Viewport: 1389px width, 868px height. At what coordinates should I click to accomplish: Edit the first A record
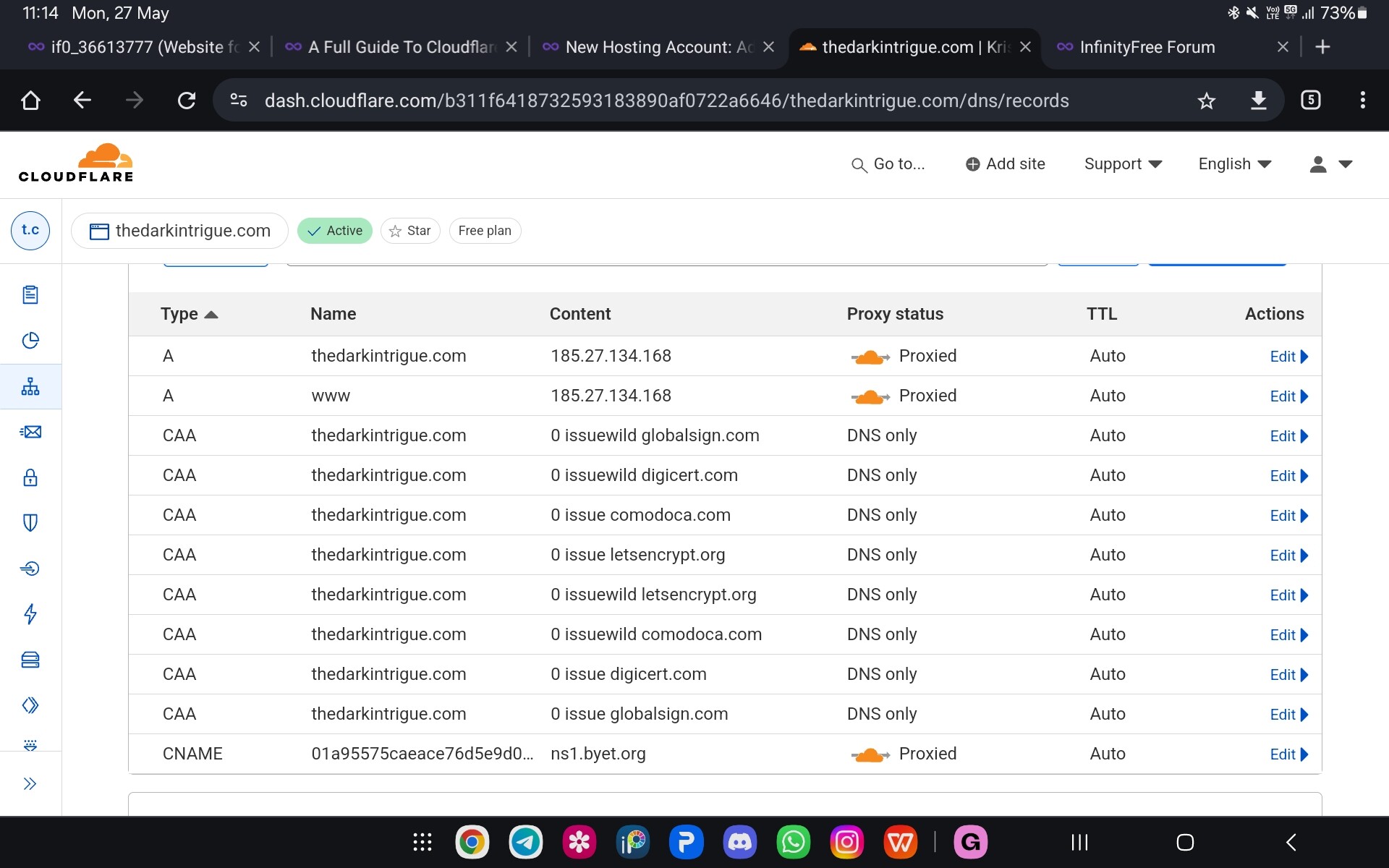1284,356
